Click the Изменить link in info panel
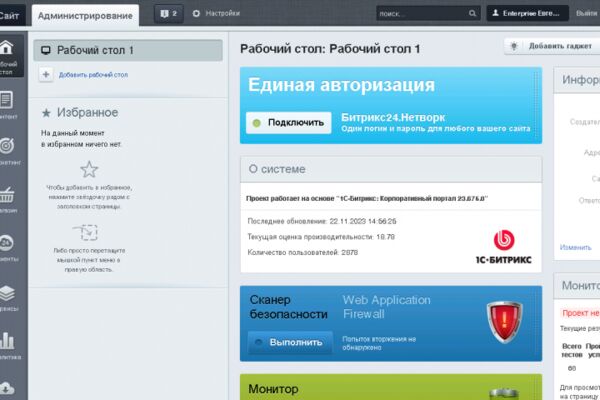 point(576,247)
